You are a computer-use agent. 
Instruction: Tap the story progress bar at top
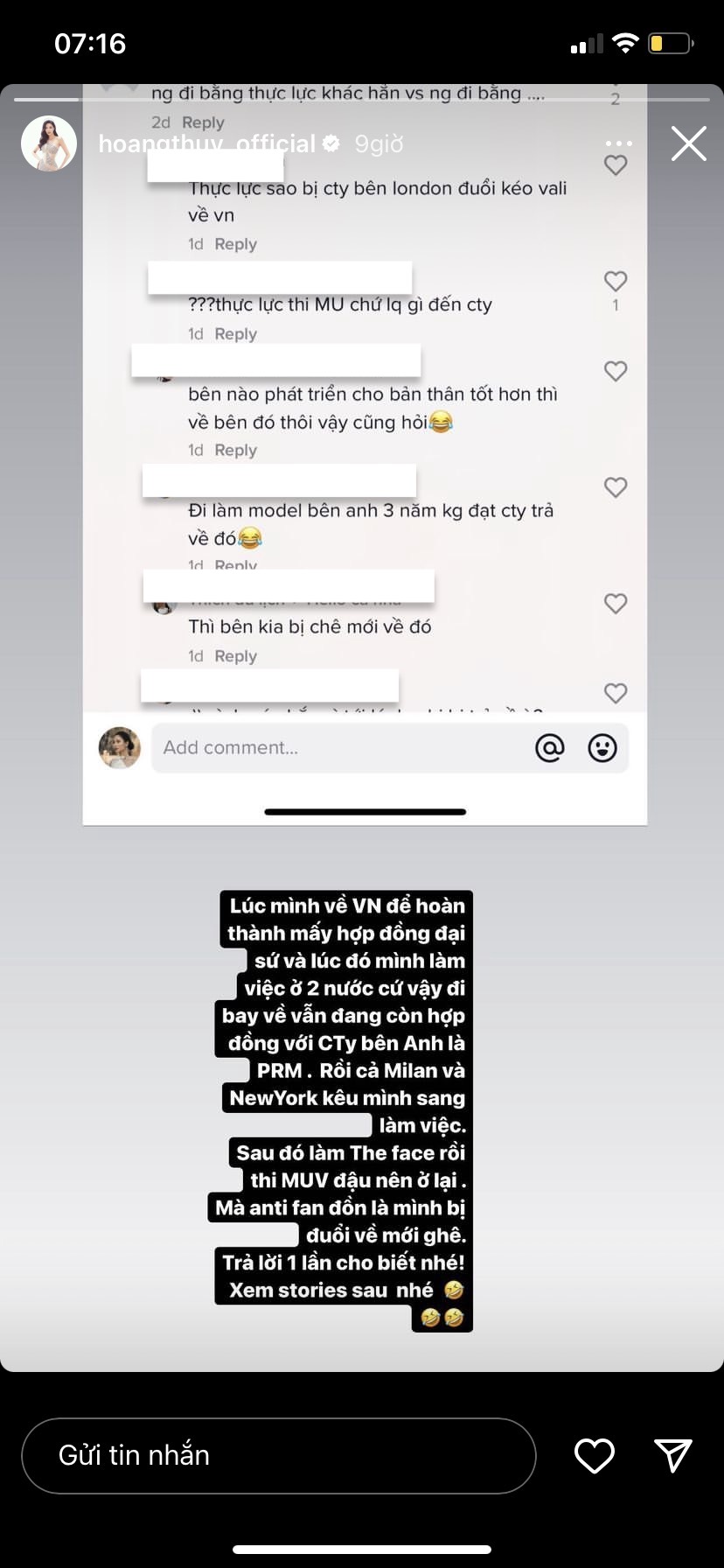point(362,99)
